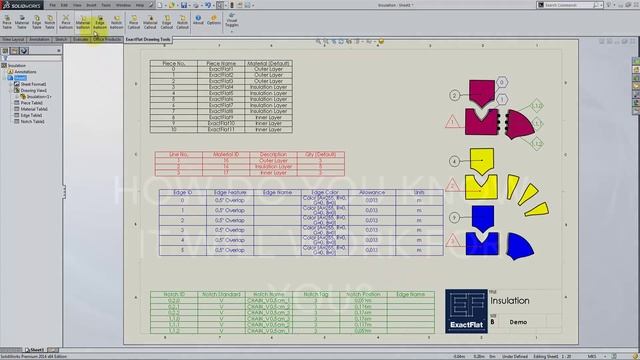The width and height of the screenshot is (640, 360).
Task: Switch to the Sketch tab
Action: pyautogui.click(x=61, y=39)
